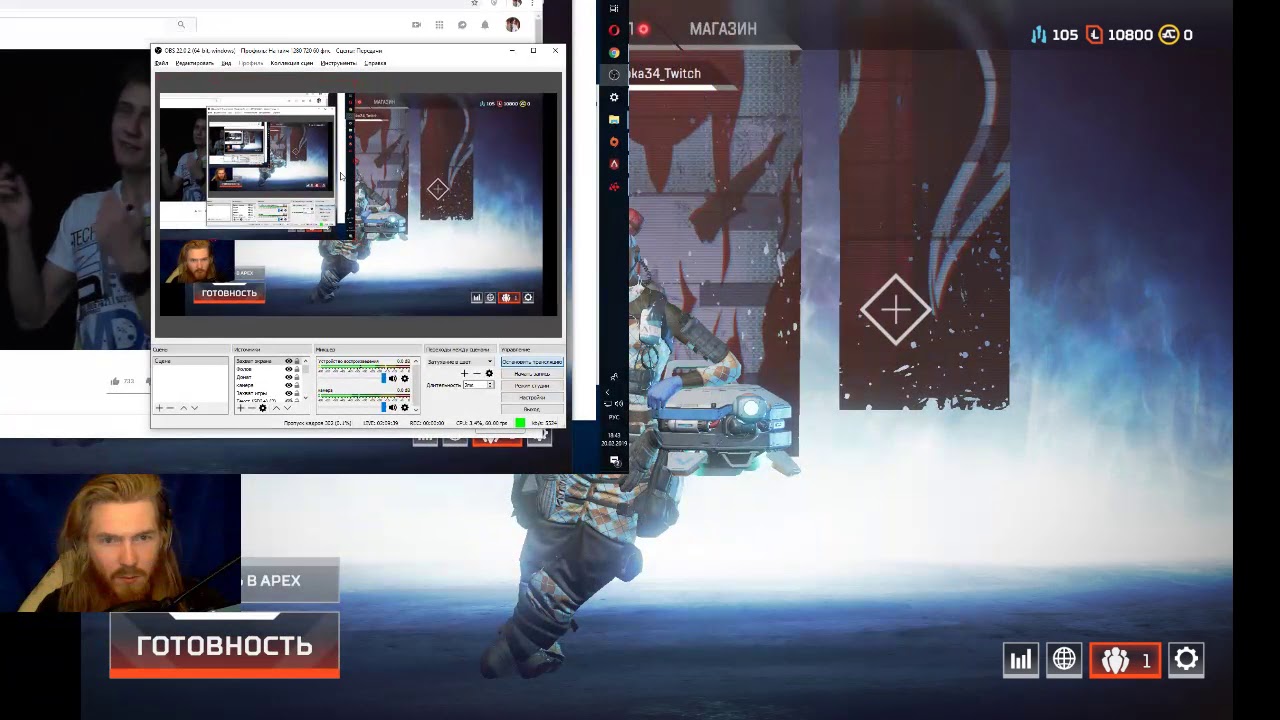
Task: Open the globe icon in Apex
Action: tap(1064, 659)
